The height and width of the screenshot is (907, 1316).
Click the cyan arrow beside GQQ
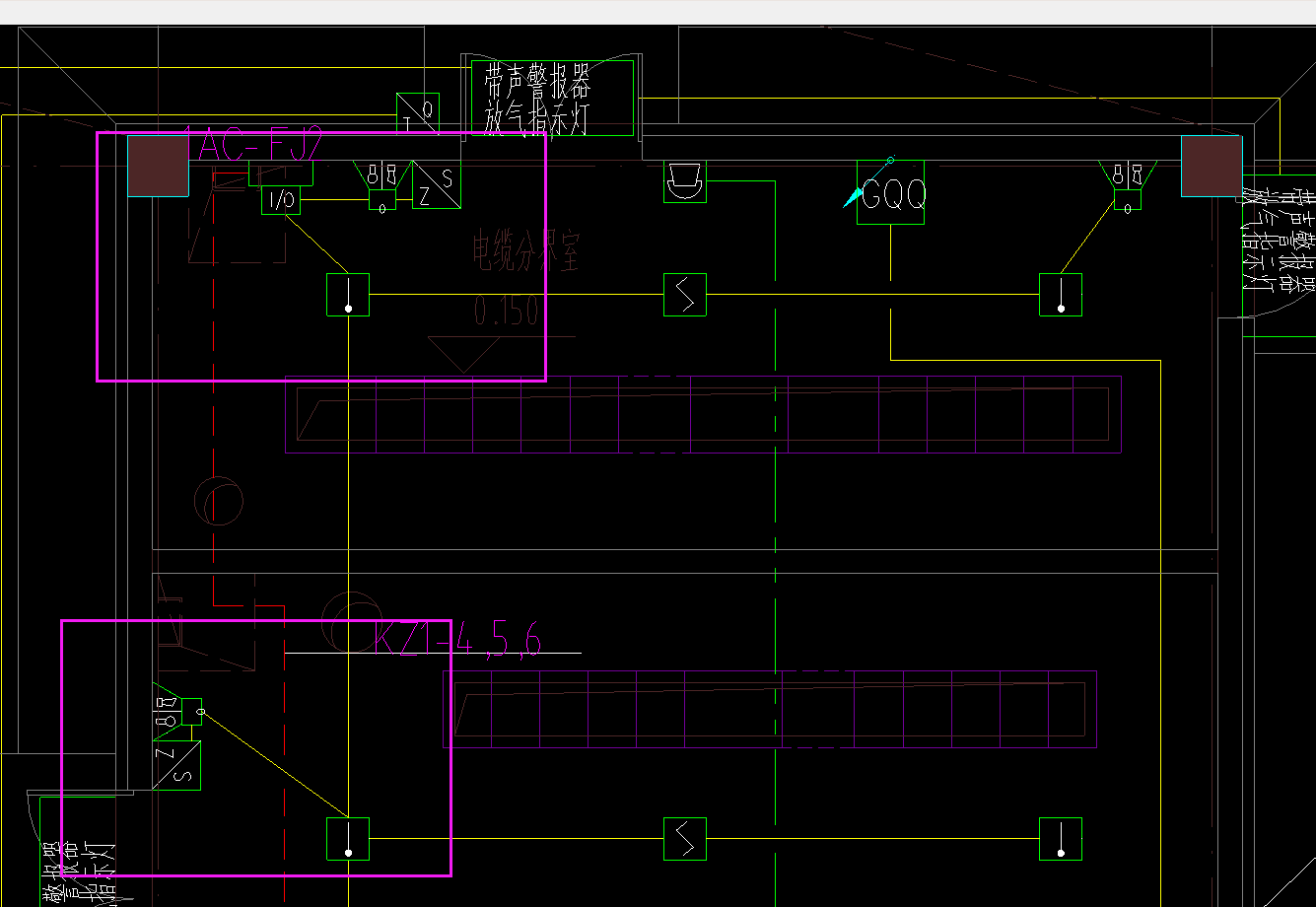pos(852,198)
